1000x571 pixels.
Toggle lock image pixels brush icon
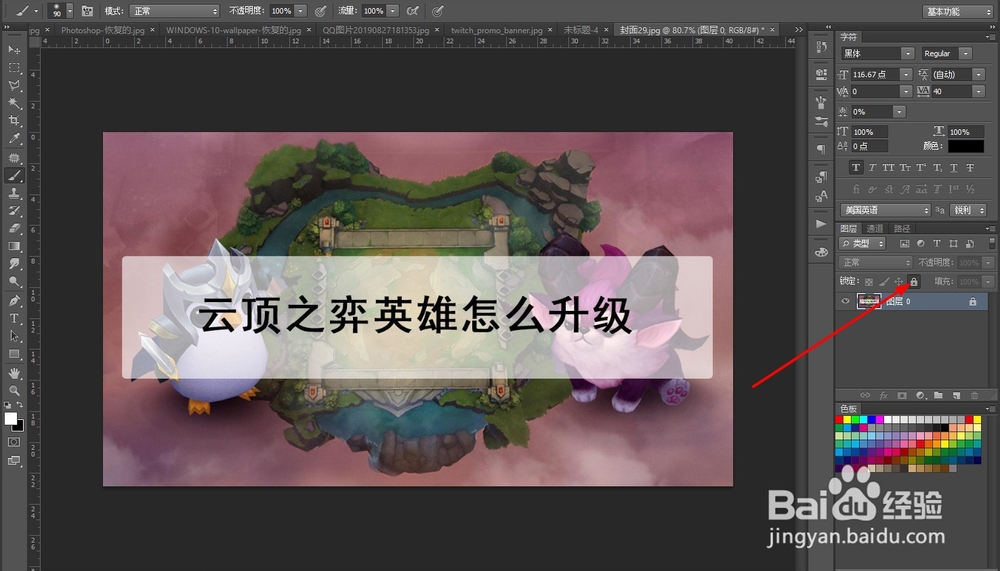click(x=884, y=281)
